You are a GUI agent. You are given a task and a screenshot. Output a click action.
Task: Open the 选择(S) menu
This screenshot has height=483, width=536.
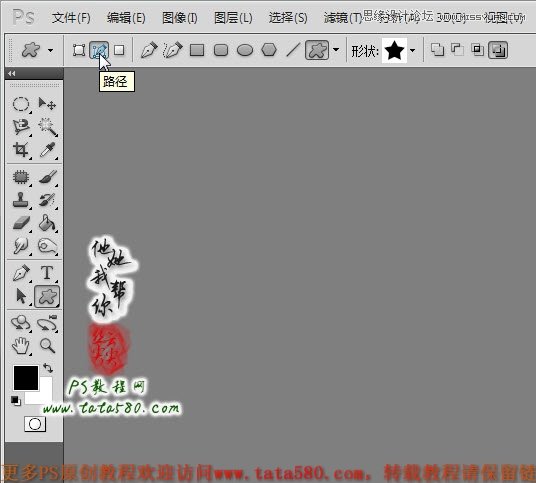coord(288,17)
